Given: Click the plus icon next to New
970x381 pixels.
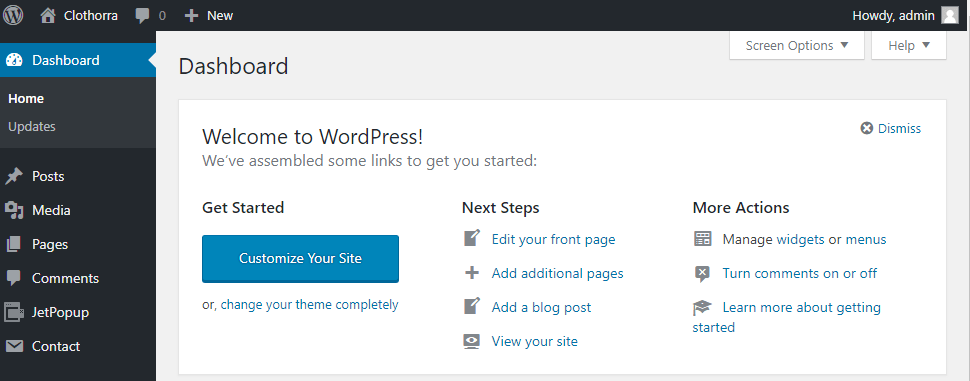Looking at the screenshot, I should click(x=191, y=15).
